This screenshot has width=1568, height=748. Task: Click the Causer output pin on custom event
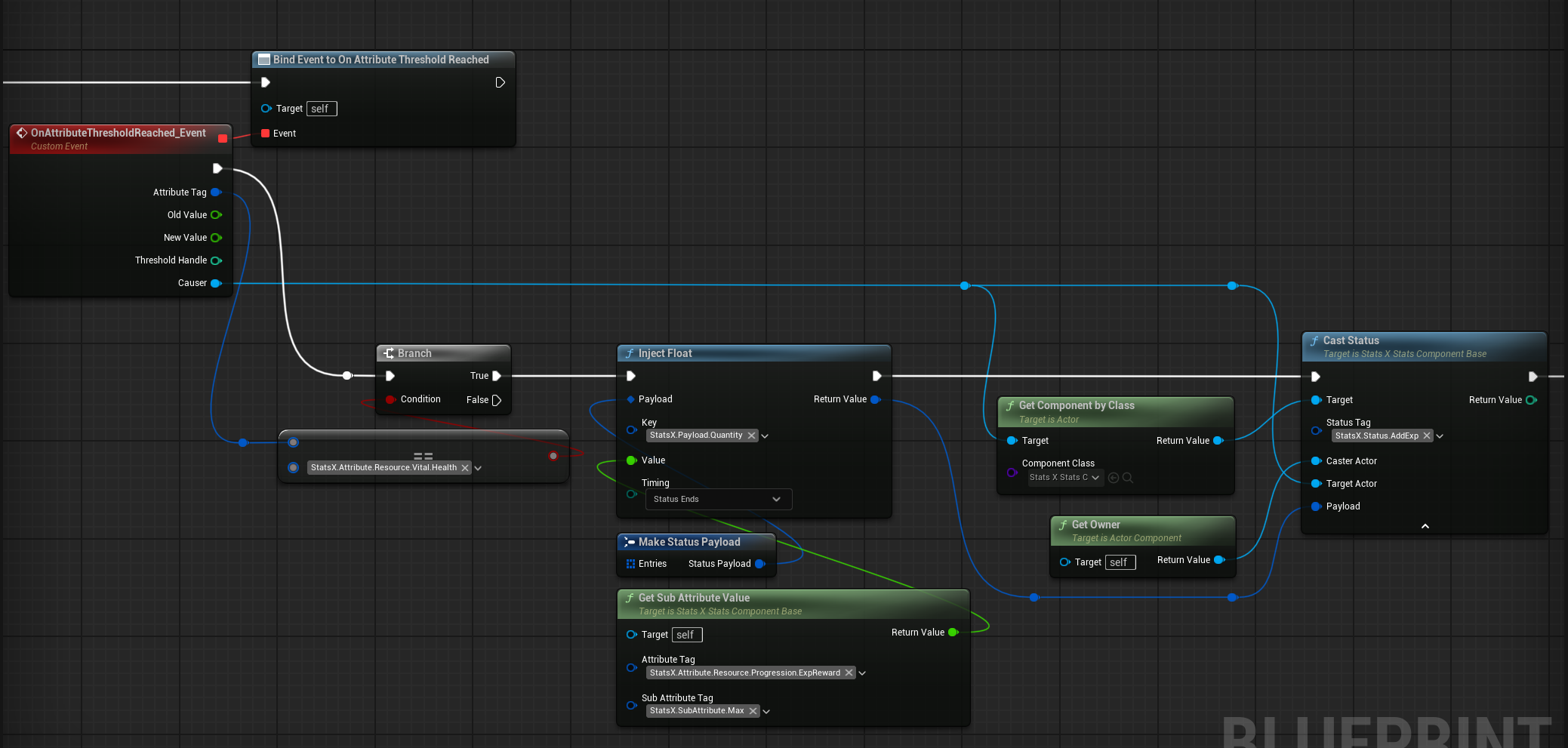pyautogui.click(x=216, y=283)
